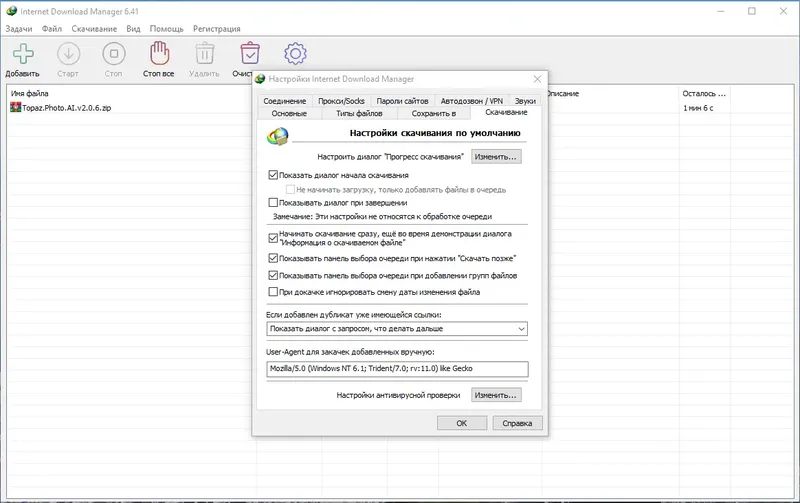
Task: Close the settings dialog
Action: (x=537, y=79)
